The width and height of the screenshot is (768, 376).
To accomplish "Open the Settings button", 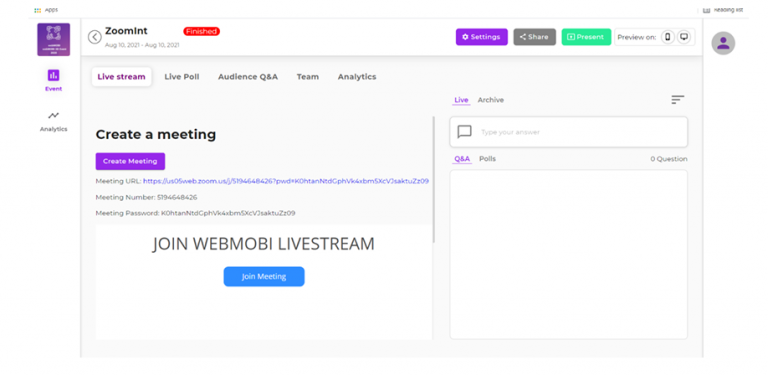I will click(x=481, y=37).
